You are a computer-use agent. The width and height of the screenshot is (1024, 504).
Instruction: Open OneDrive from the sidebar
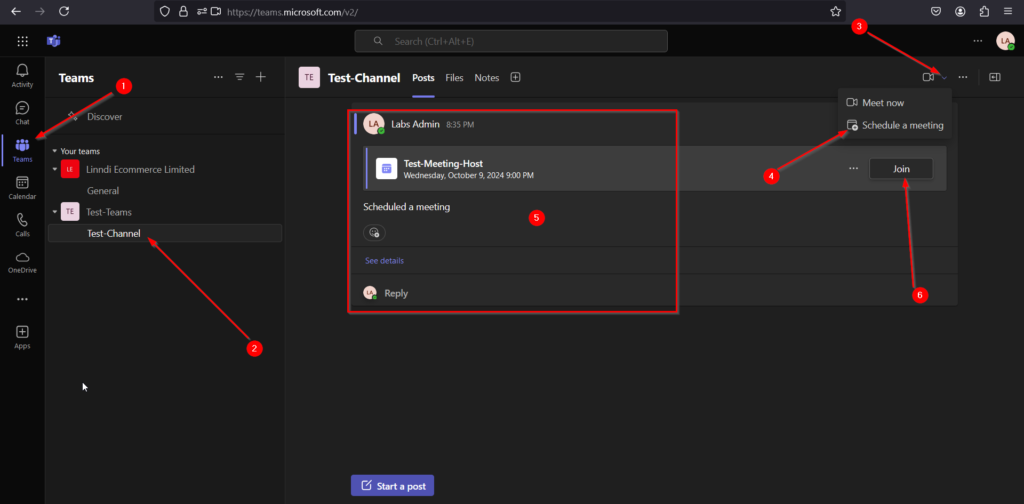(x=22, y=262)
